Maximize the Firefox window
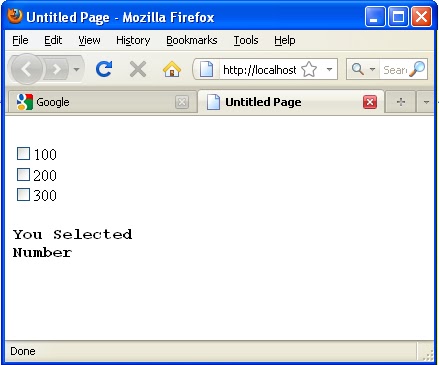Viewport: 439px width, 365px height. pyautogui.click(x=398, y=16)
